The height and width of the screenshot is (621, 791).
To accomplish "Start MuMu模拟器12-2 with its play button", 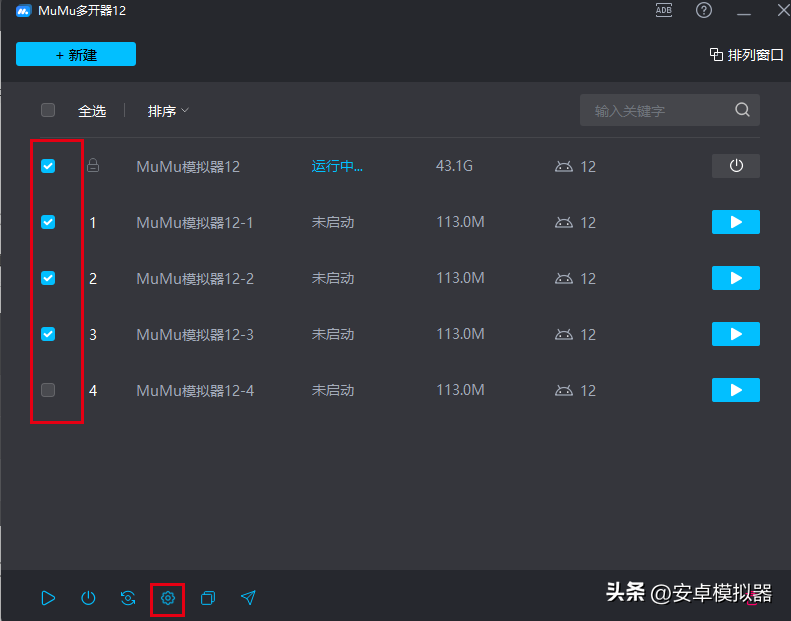I will 736,278.
